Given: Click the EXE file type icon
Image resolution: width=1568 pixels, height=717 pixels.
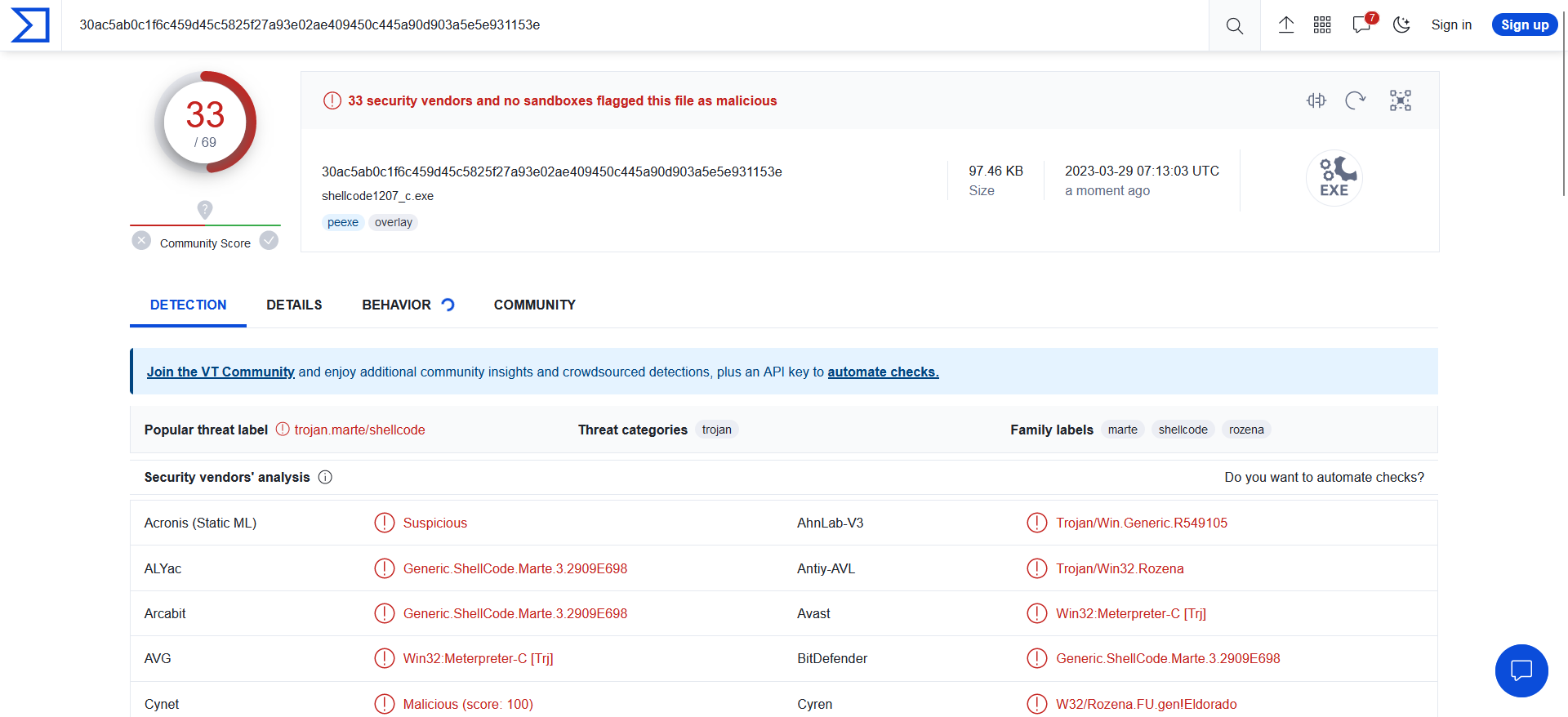Looking at the screenshot, I should 1334,178.
